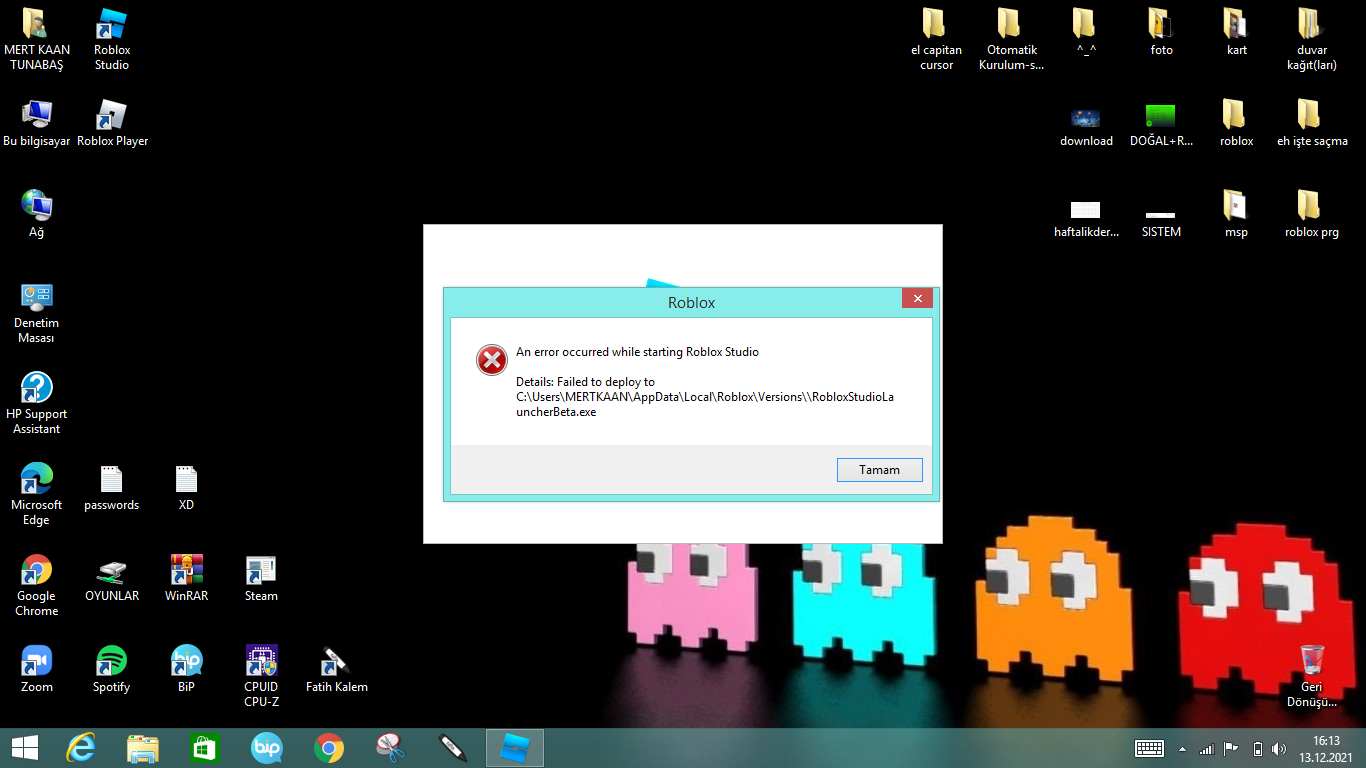Select the eh işte saçma folder

pyautogui.click(x=1311, y=124)
